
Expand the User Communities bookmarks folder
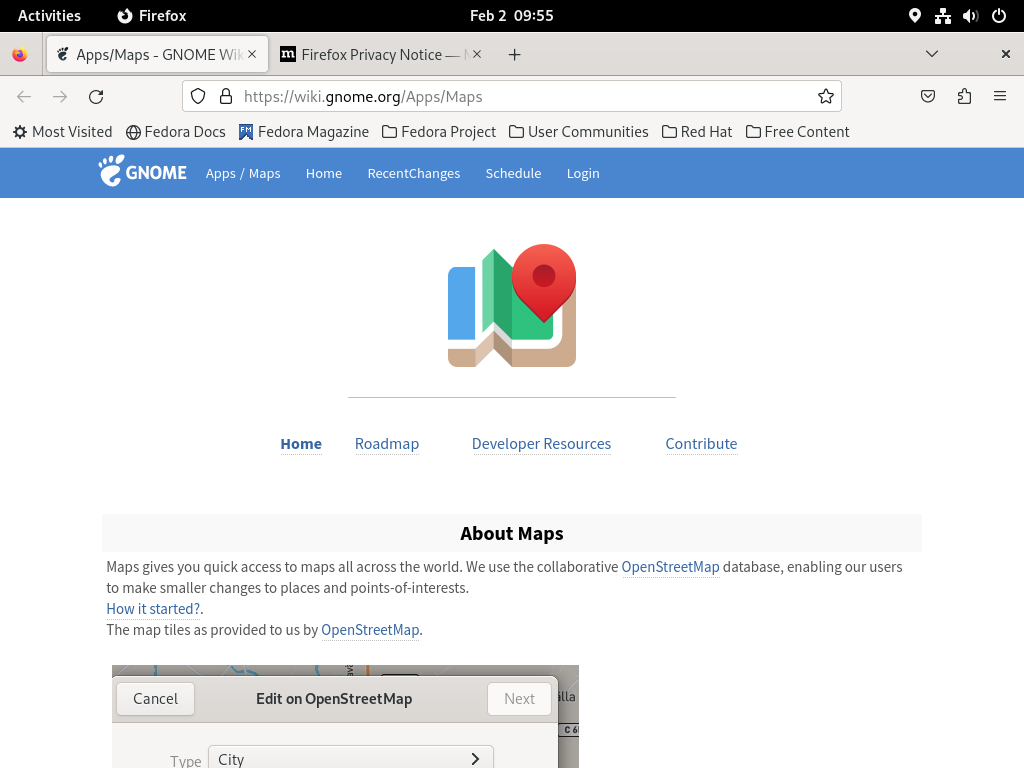tap(579, 132)
